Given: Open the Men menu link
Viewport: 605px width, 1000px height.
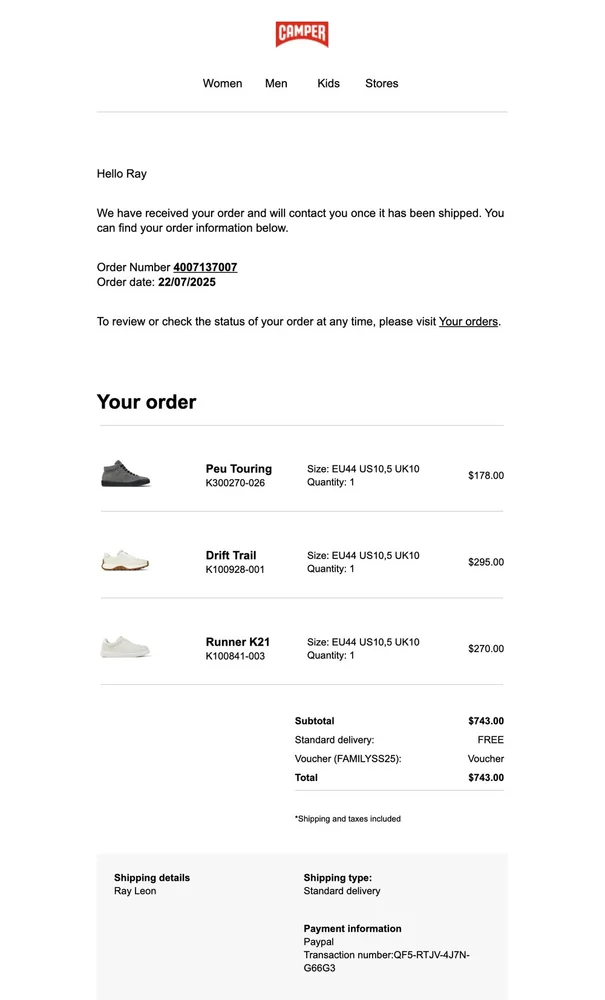Looking at the screenshot, I should [x=276, y=84].
